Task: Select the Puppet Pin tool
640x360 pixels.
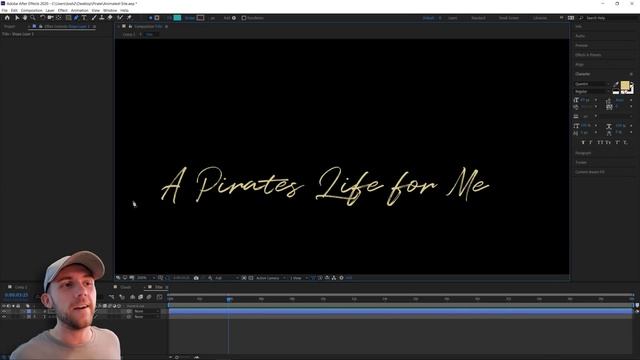Action: click(129, 18)
